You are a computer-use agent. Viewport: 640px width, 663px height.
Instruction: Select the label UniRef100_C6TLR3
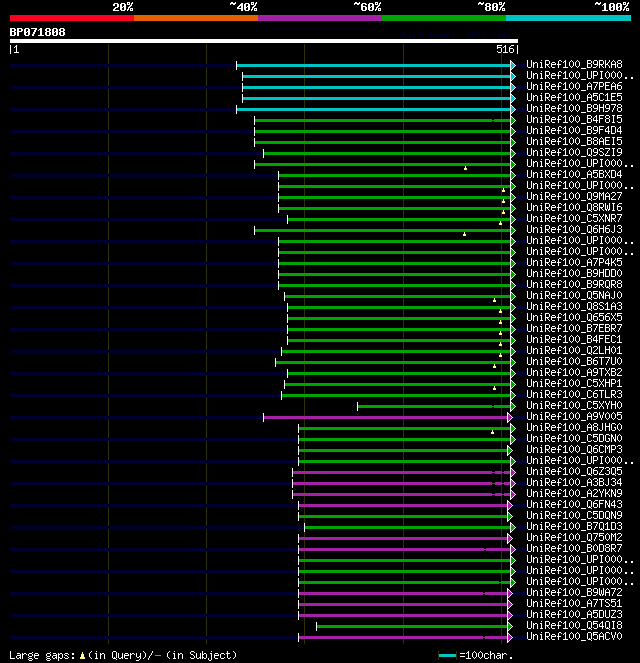(574, 394)
